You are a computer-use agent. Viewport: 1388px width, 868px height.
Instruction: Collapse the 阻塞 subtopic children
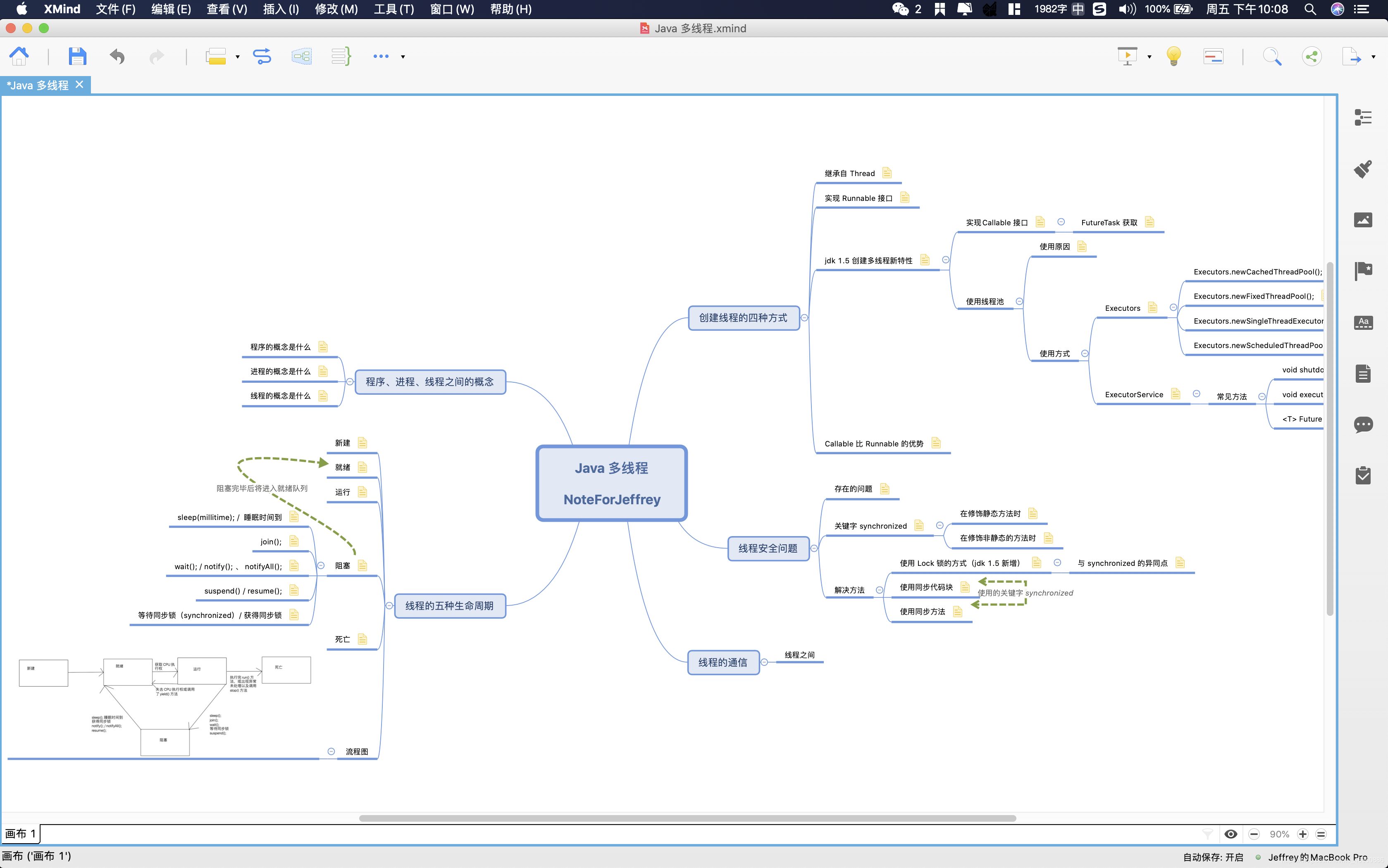(321, 565)
